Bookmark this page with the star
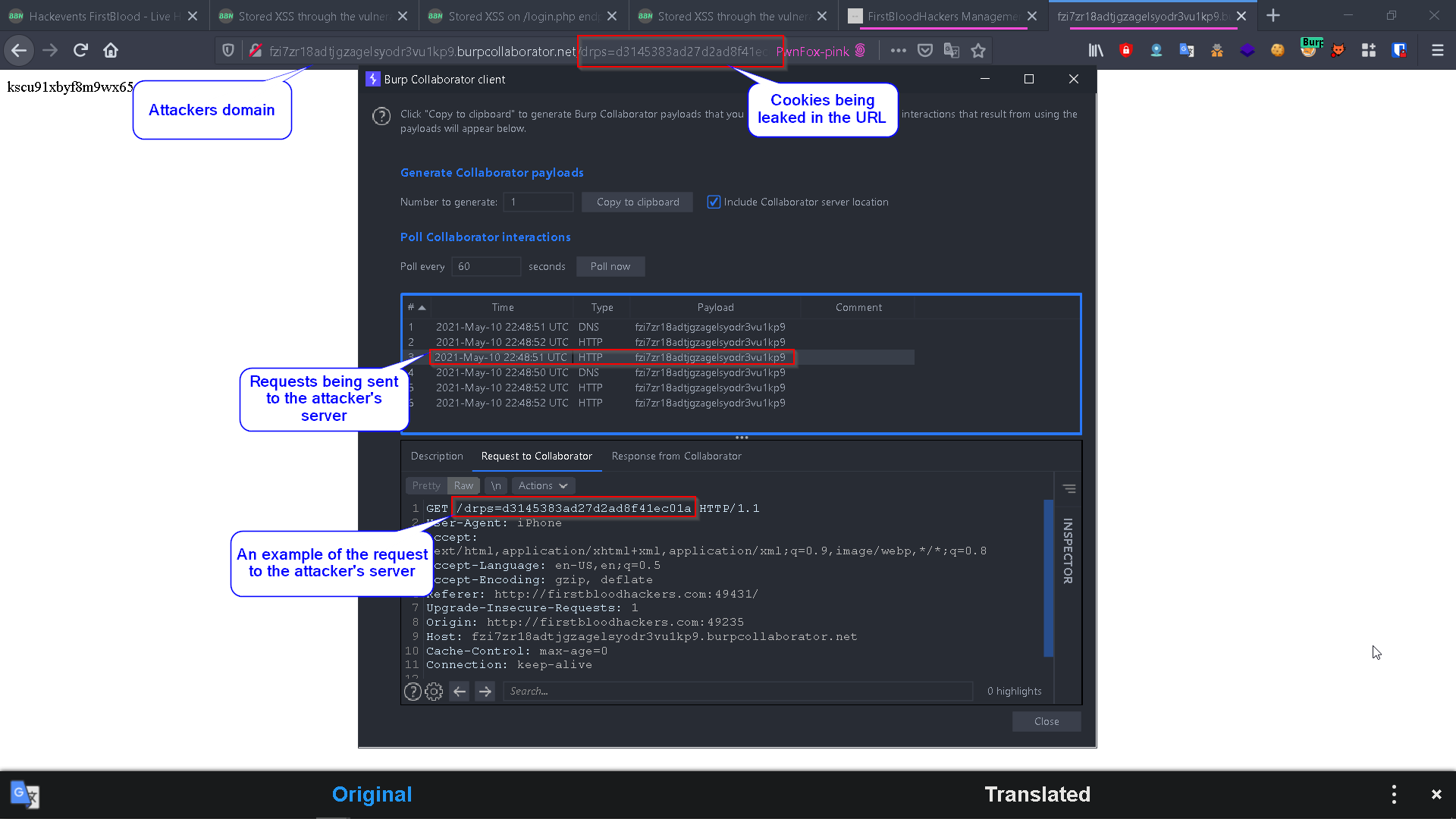The image size is (1456, 819). (x=978, y=51)
